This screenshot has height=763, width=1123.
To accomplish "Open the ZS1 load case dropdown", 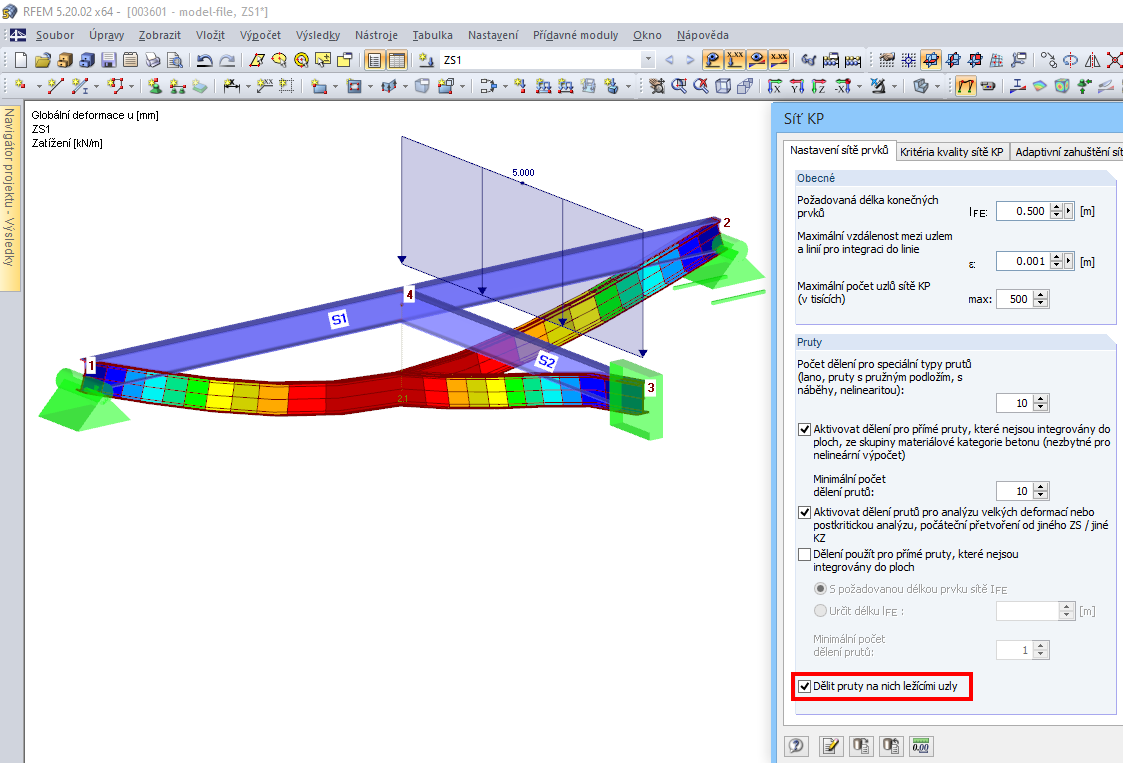I will click(x=647, y=60).
